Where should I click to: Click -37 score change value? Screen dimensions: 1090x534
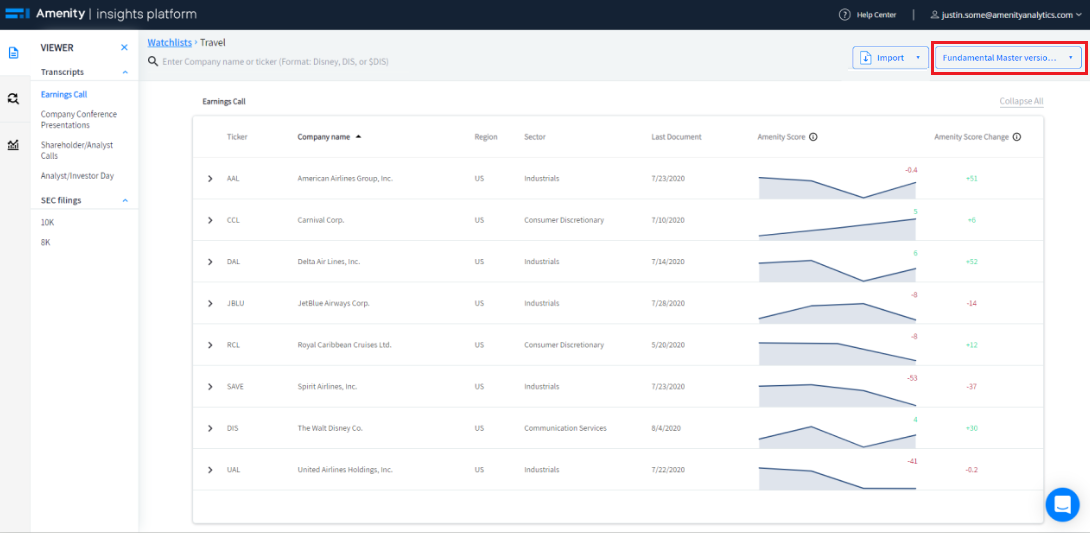coord(972,387)
